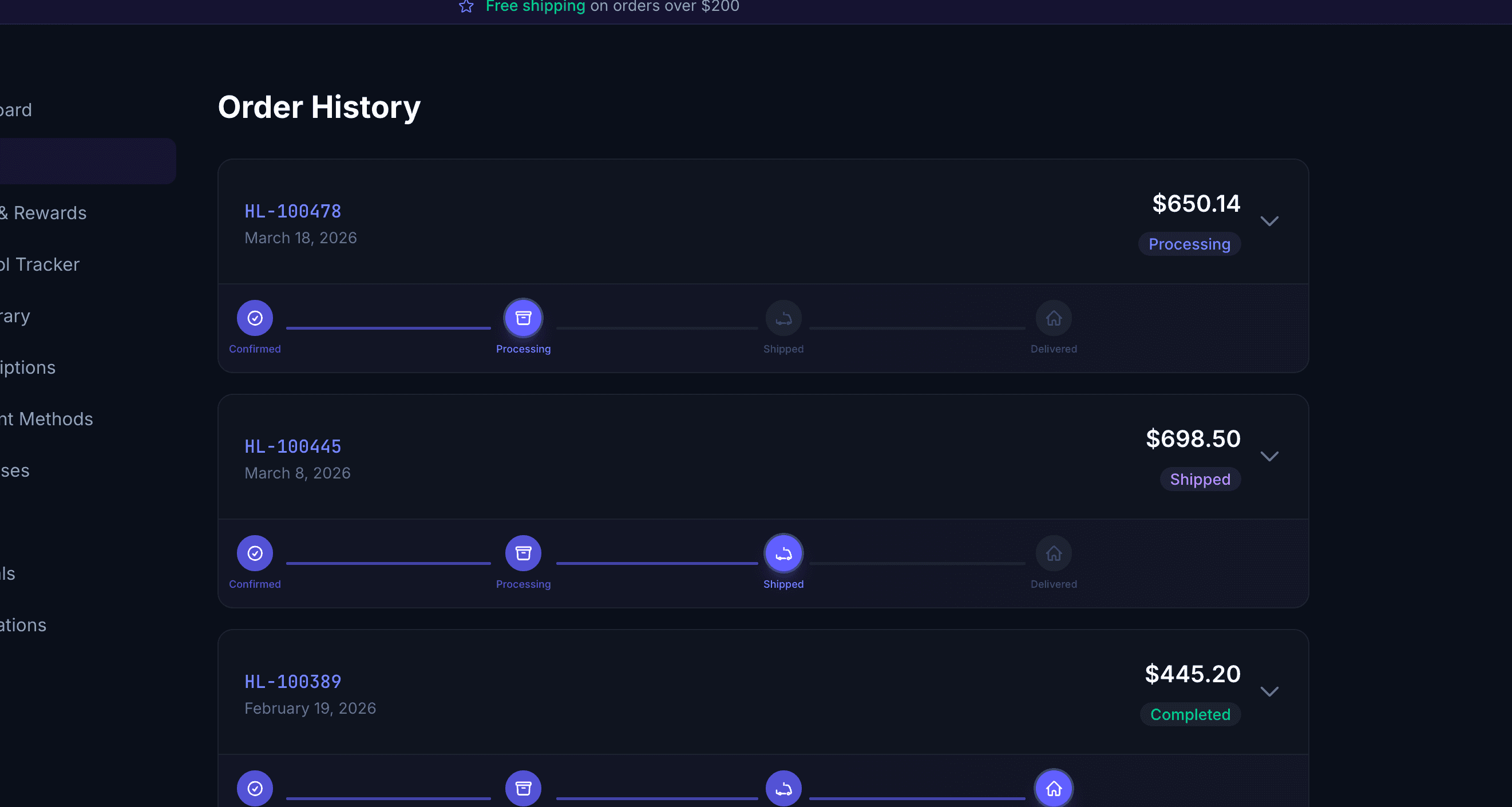Open the Tracker page from the sidebar
Image resolution: width=1512 pixels, height=807 pixels.
[40, 264]
